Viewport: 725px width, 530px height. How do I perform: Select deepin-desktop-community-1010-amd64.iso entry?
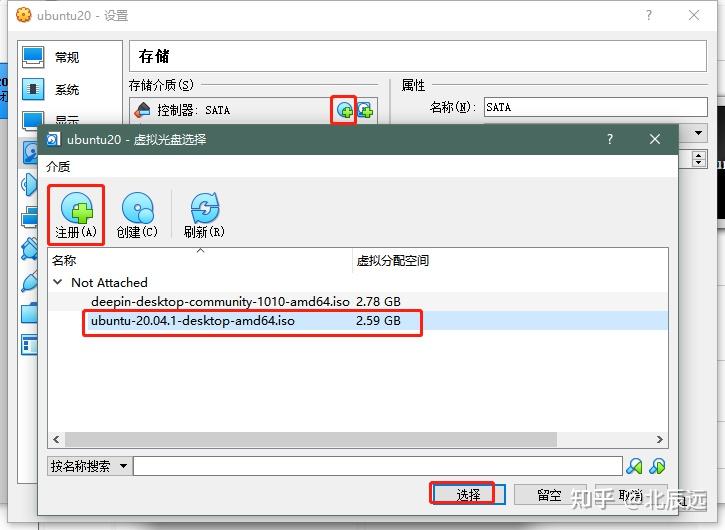pyautogui.click(x=220, y=302)
